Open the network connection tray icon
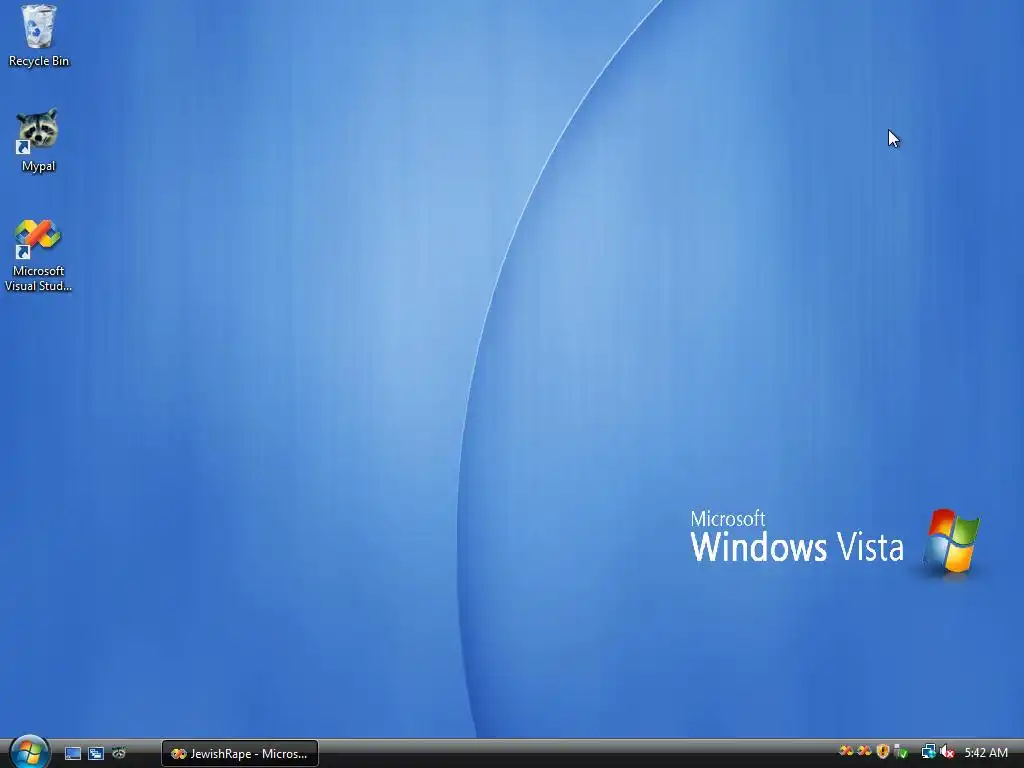 click(928, 752)
